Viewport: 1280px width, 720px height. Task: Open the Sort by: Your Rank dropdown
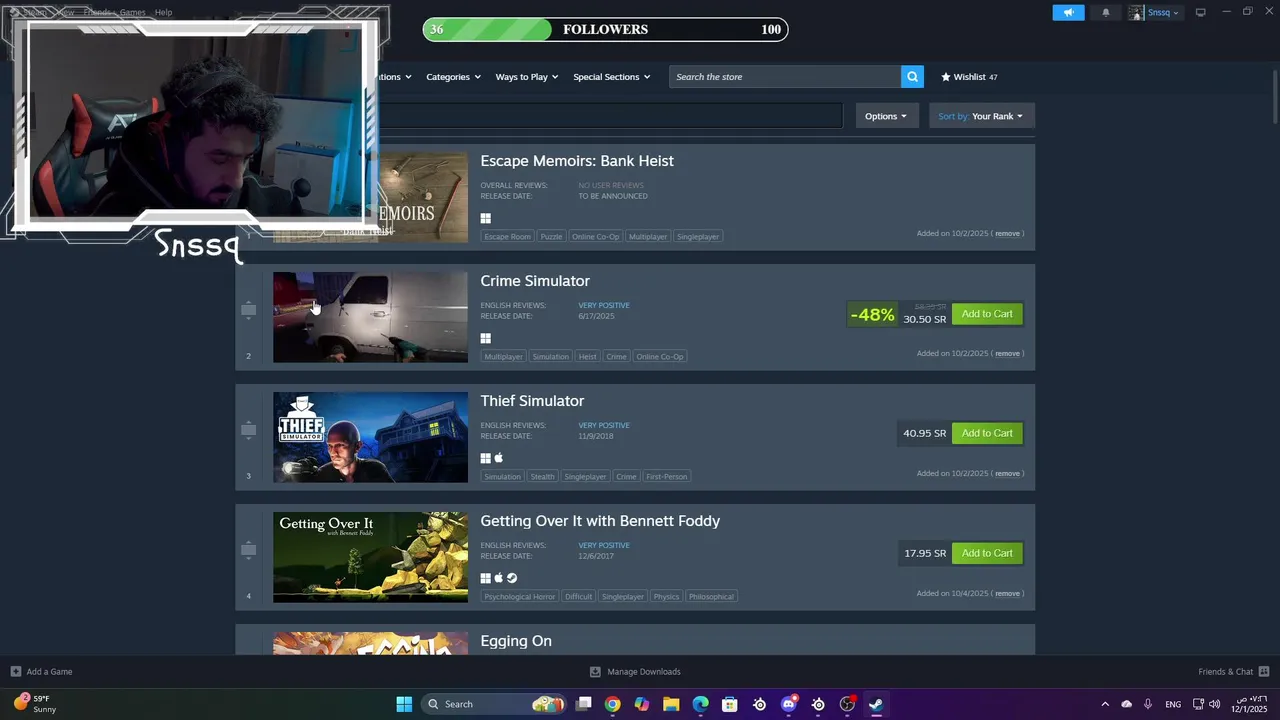(981, 116)
